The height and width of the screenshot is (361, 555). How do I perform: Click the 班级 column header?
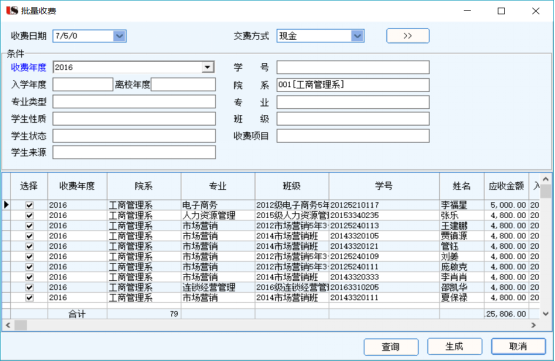point(292,186)
